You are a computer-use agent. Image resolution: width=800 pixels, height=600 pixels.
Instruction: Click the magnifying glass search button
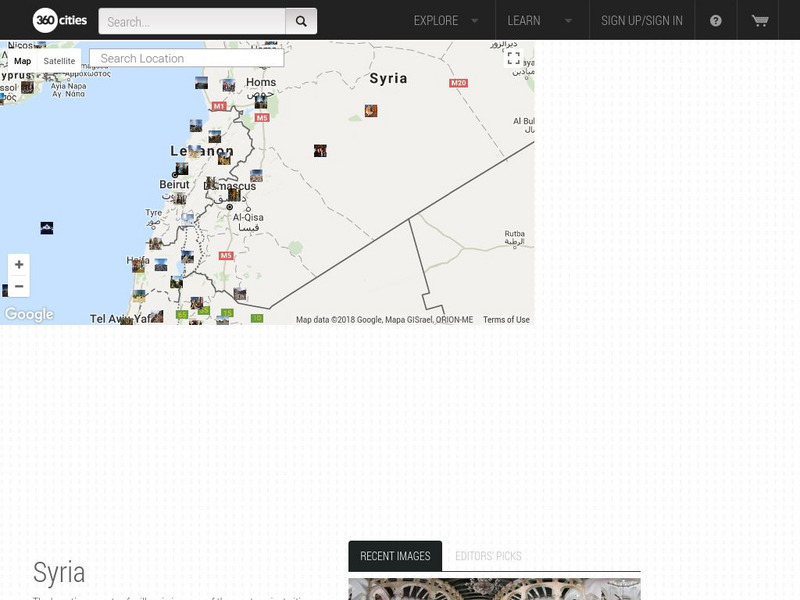[301, 21]
